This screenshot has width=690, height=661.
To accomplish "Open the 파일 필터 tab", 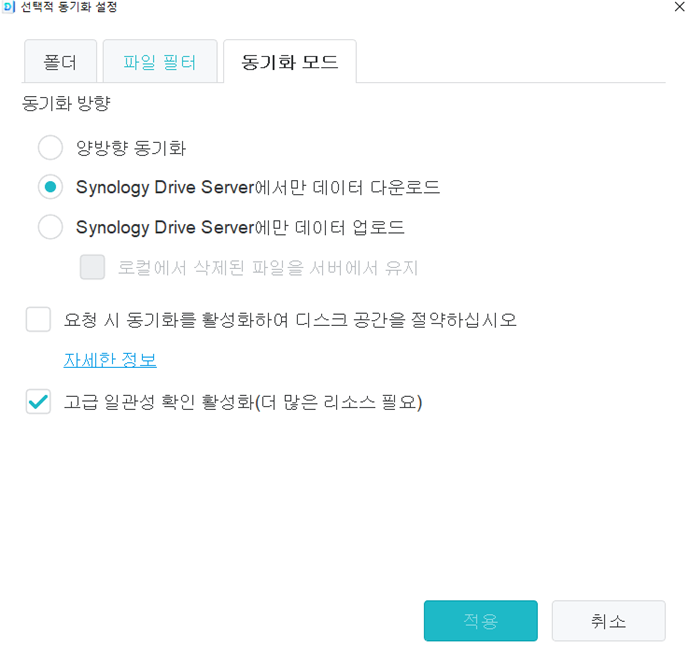I will [x=159, y=63].
